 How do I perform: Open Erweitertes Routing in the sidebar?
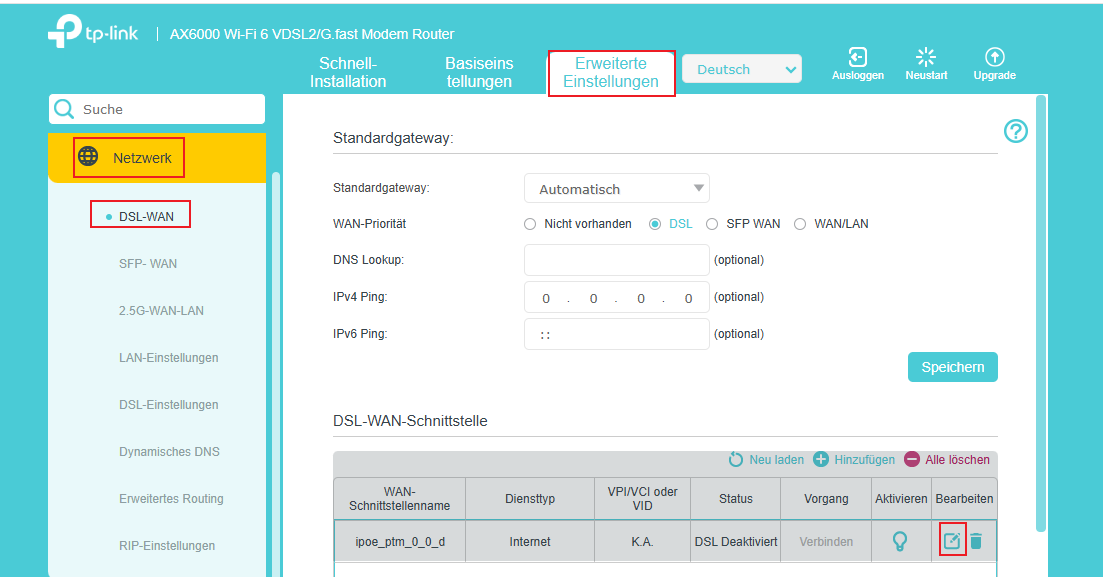coord(171,499)
